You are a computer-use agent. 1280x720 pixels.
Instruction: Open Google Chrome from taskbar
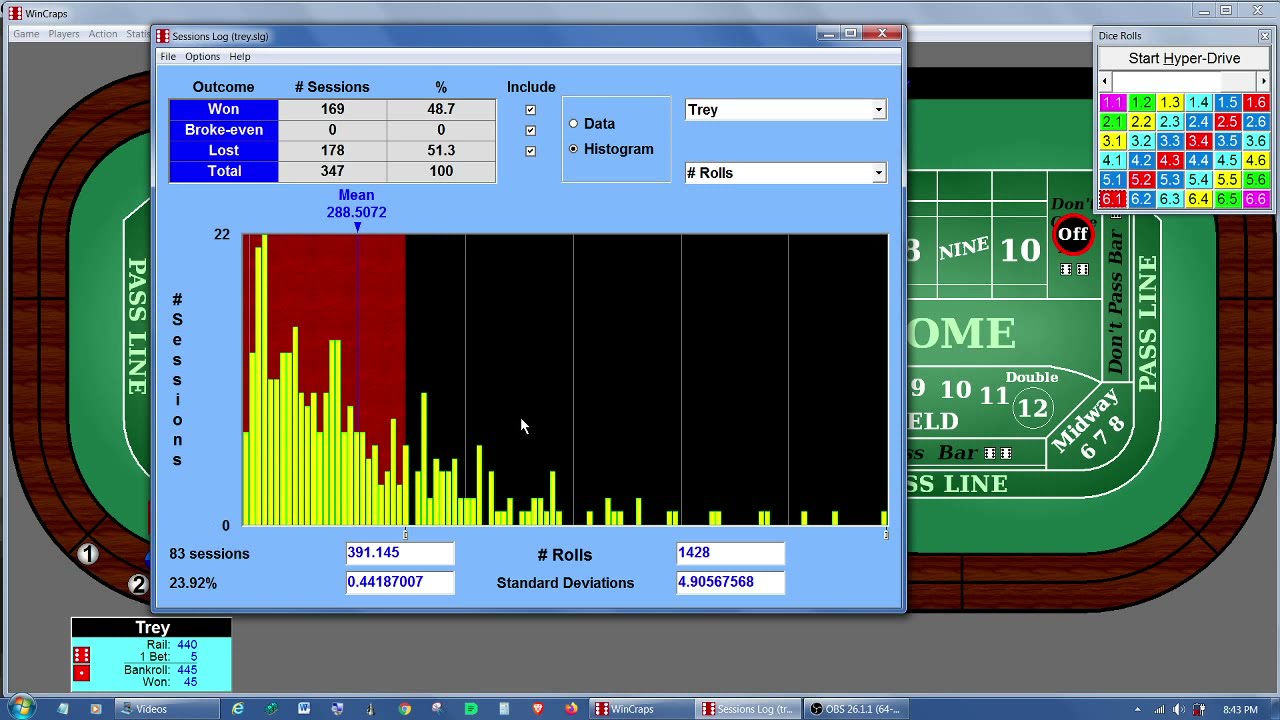pyautogui.click(x=404, y=709)
